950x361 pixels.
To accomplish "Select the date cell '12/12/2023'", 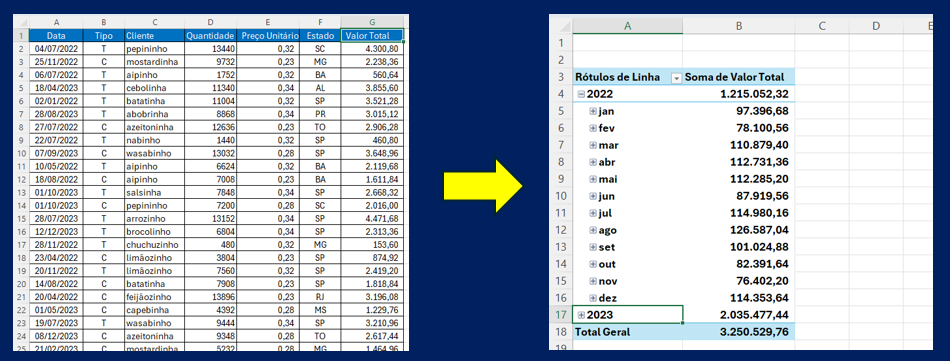I will pos(56,232).
